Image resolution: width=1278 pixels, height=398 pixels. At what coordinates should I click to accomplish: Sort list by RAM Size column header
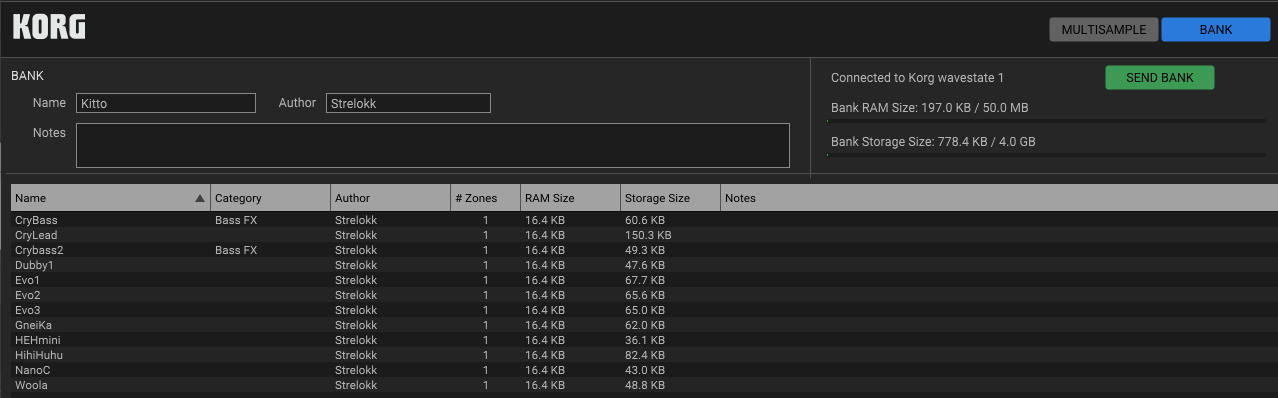click(x=570, y=198)
